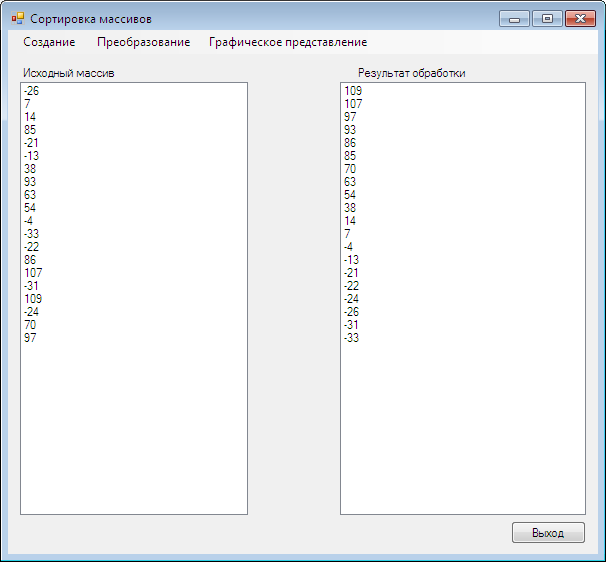This screenshot has height=562, width=606.
Task: Select 7 in the Результат обработки list
Action: point(463,234)
